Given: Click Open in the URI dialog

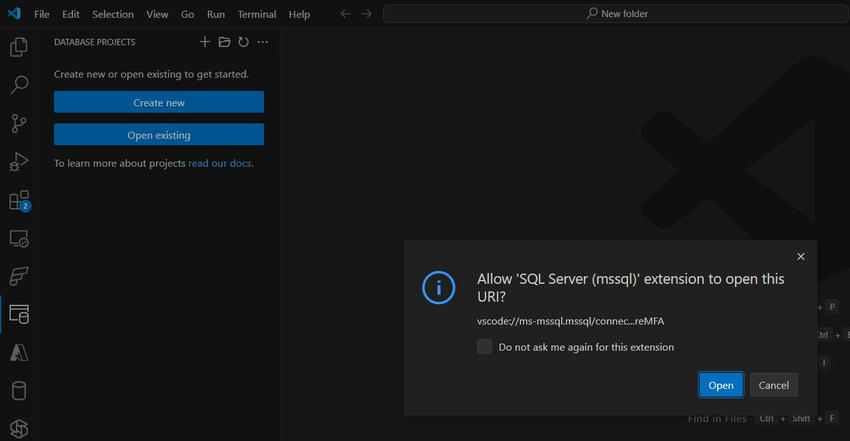Looking at the screenshot, I should coord(721,385).
